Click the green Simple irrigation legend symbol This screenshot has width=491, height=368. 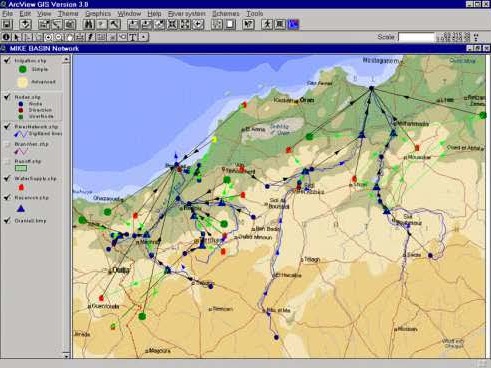pyautogui.click(x=23, y=69)
